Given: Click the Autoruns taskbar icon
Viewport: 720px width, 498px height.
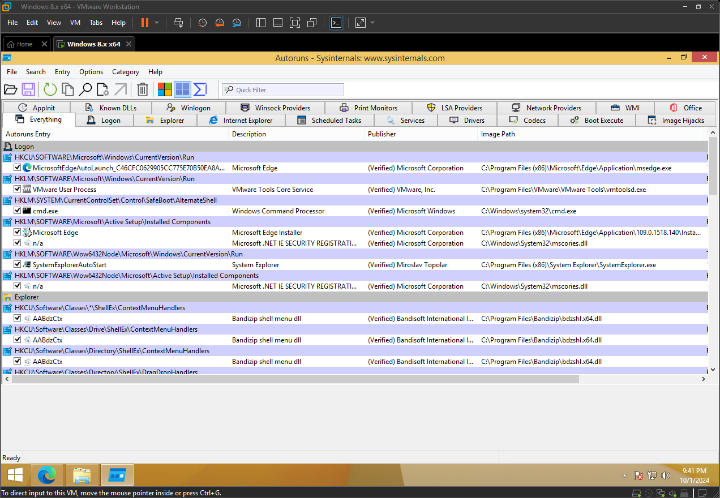Looking at the screenshot, I should [117, 475].
